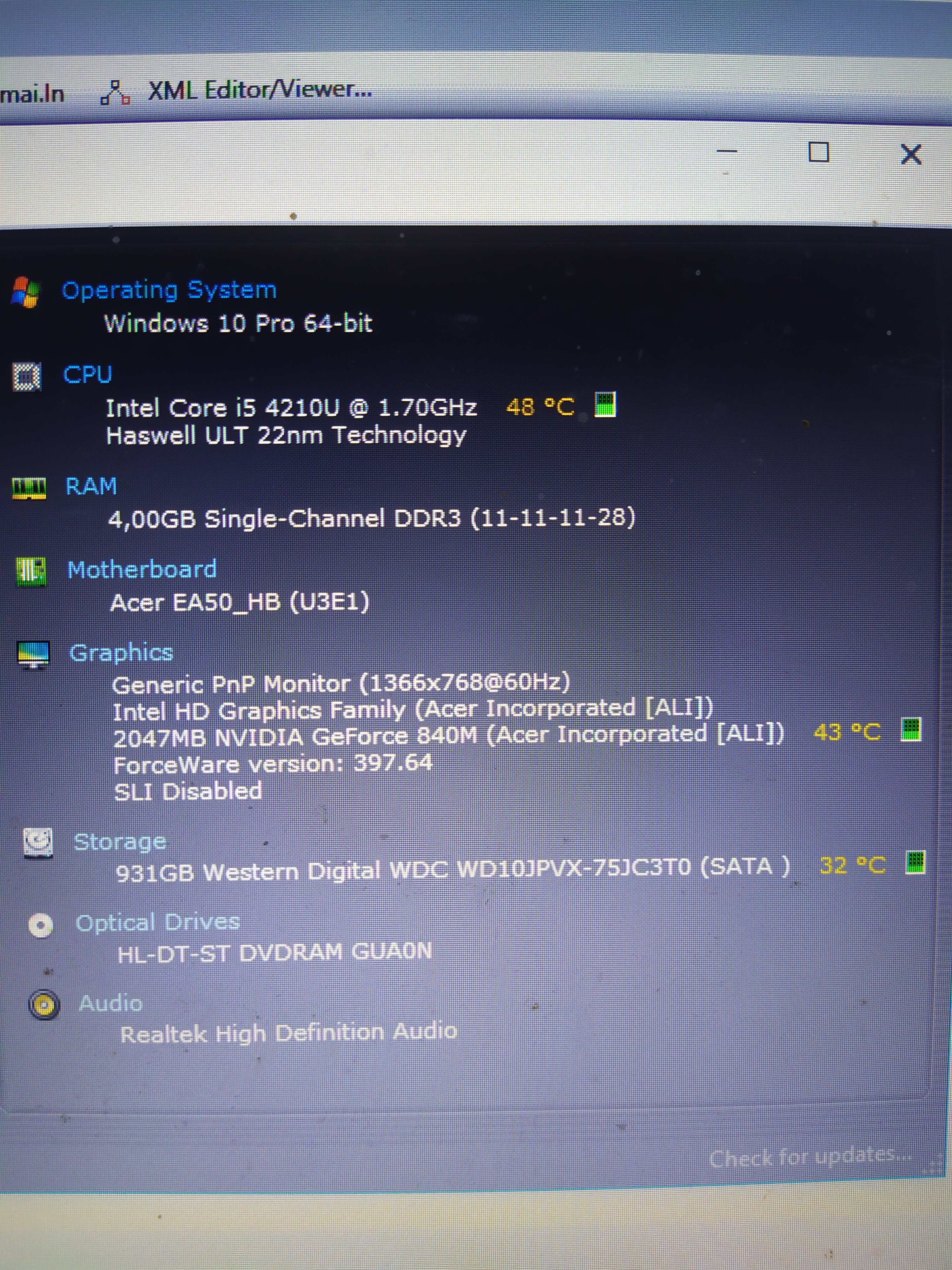Viewport: 952px width, 1270px height.
Task: Click the RAM memory stick icon
Action: point(29,488)
